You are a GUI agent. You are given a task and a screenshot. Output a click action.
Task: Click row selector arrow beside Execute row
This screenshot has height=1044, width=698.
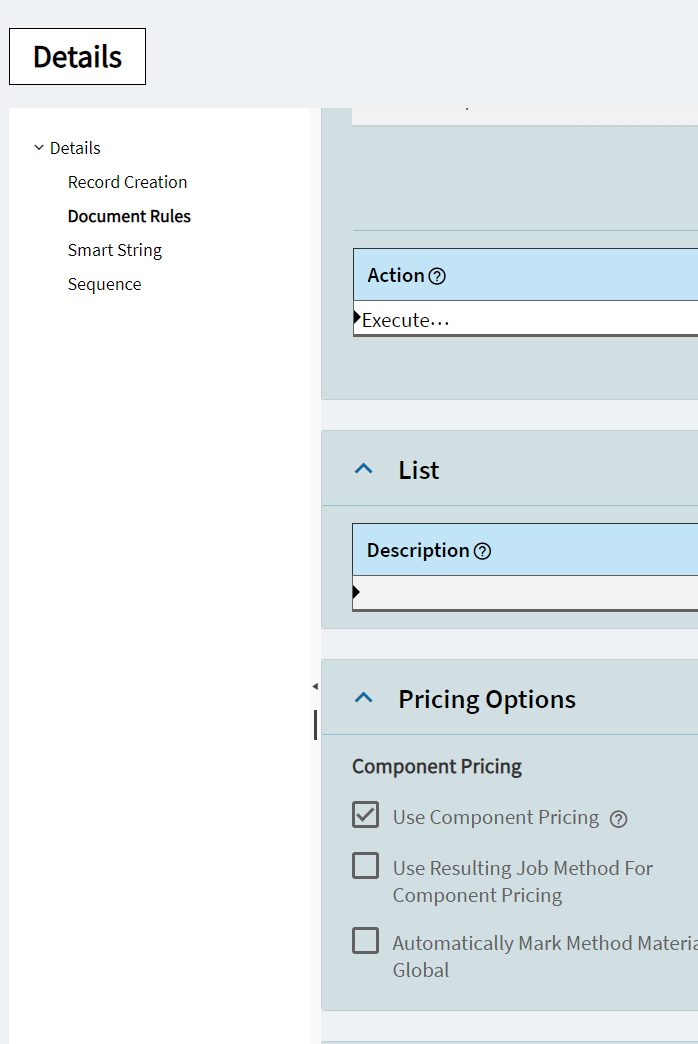coord(358,318)
